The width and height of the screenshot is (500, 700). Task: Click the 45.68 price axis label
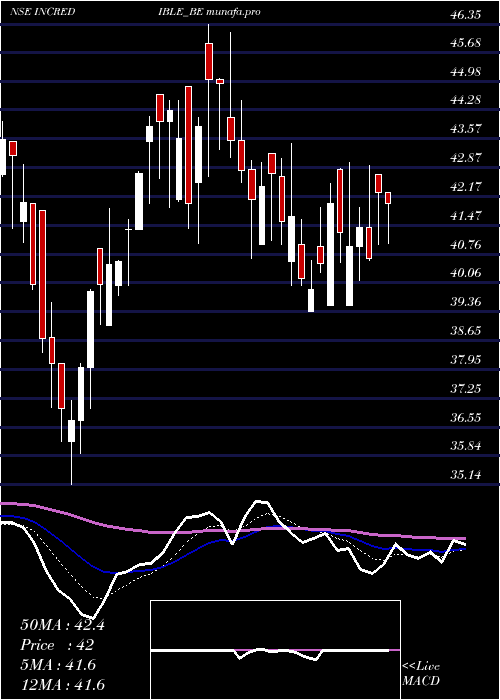pyautogui.click(x=466, y=43)
